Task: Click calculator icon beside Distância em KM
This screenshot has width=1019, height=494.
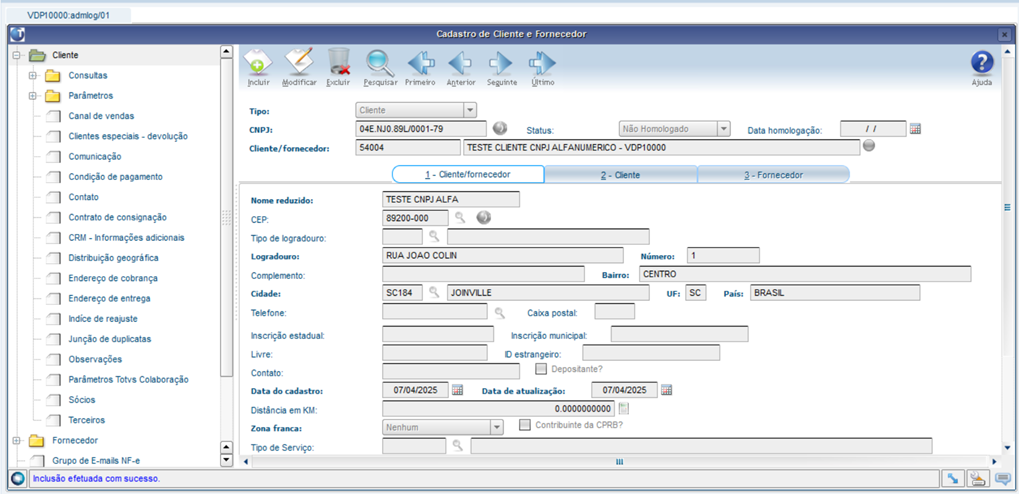Action: 624,409
